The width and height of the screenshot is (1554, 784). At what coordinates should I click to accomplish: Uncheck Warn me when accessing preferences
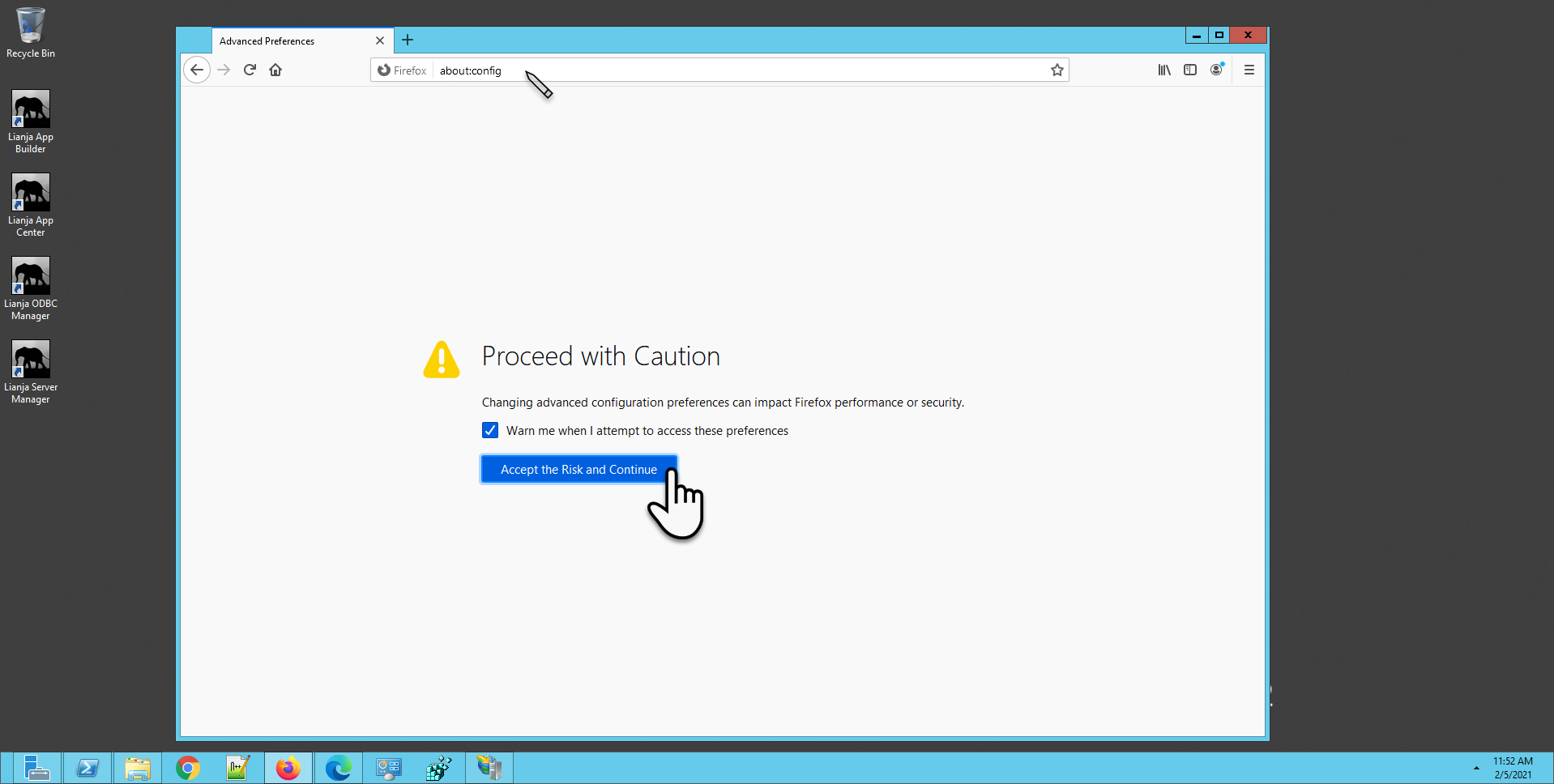click(x=490, y=430)
